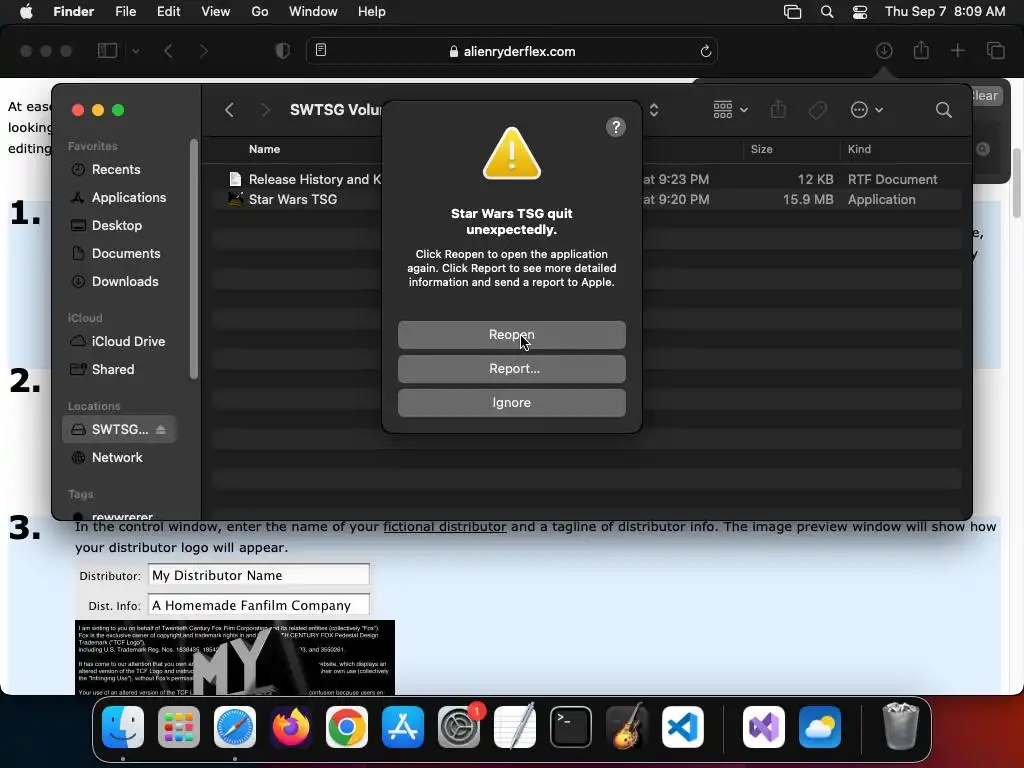Click the fictional distributor link
This screenshot has height=768, width=1024.
pos(445,526)
